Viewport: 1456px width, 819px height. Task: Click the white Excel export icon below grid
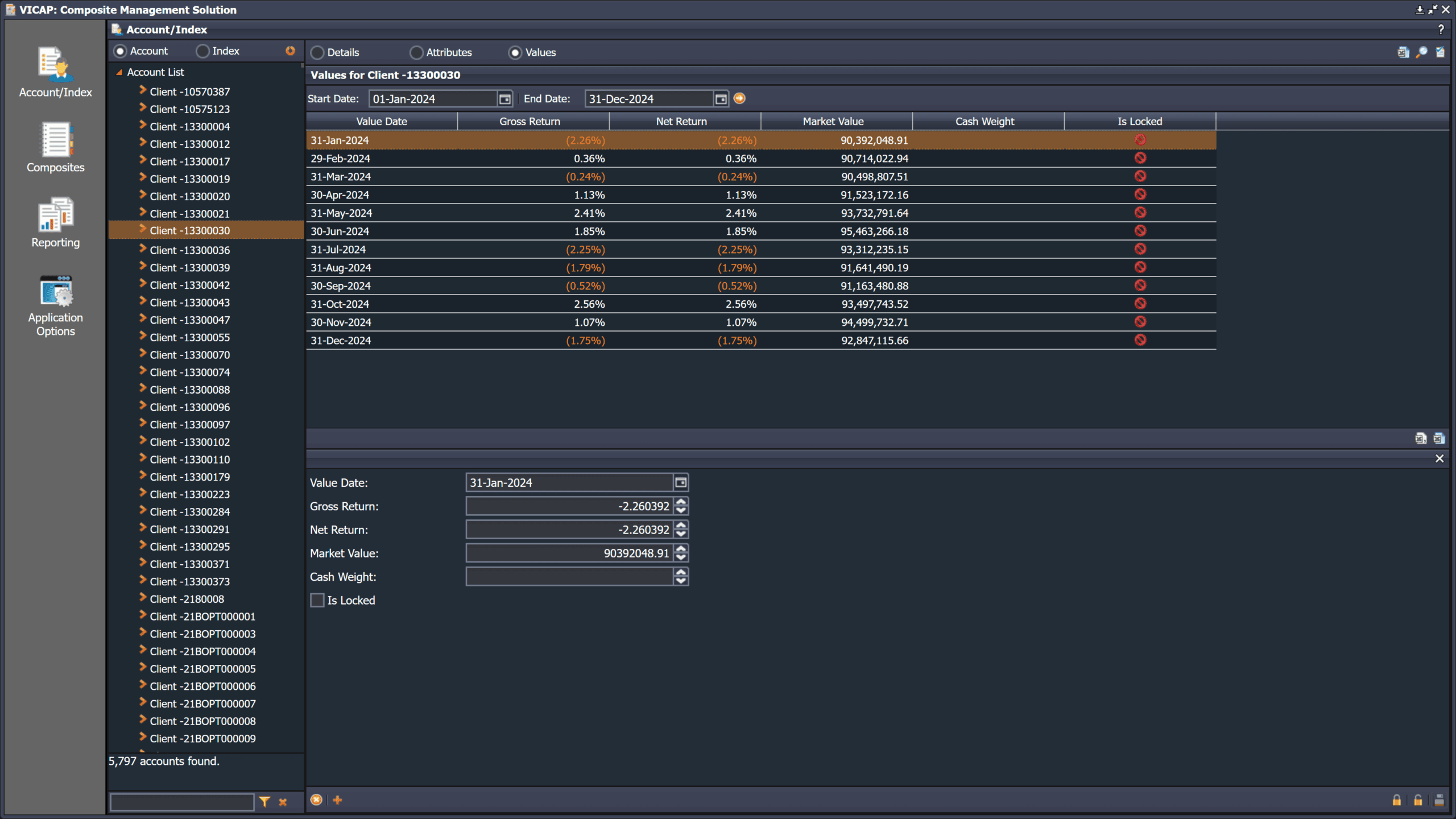1421,438
